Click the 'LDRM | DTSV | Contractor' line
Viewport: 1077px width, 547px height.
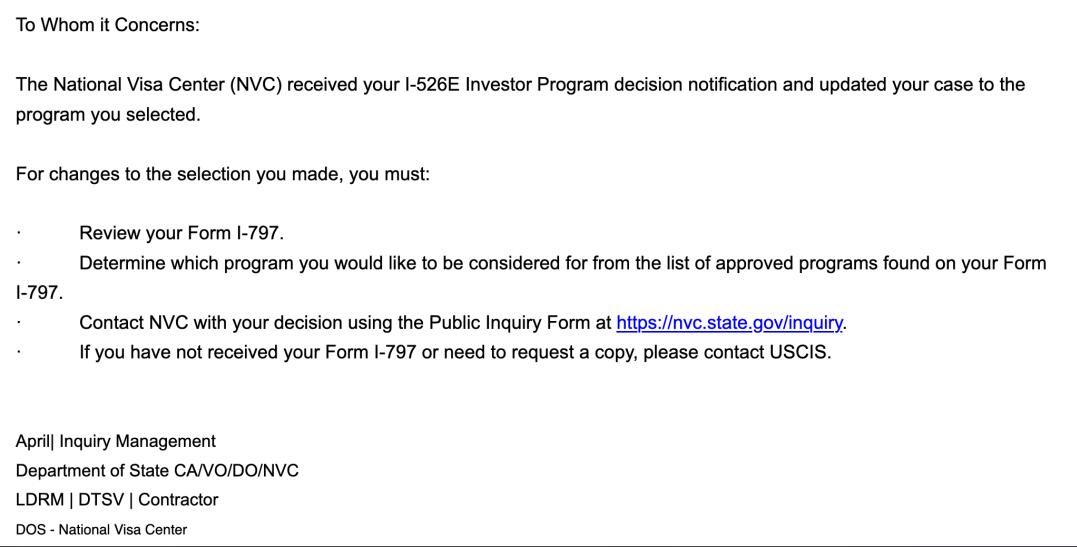[117, 500]
